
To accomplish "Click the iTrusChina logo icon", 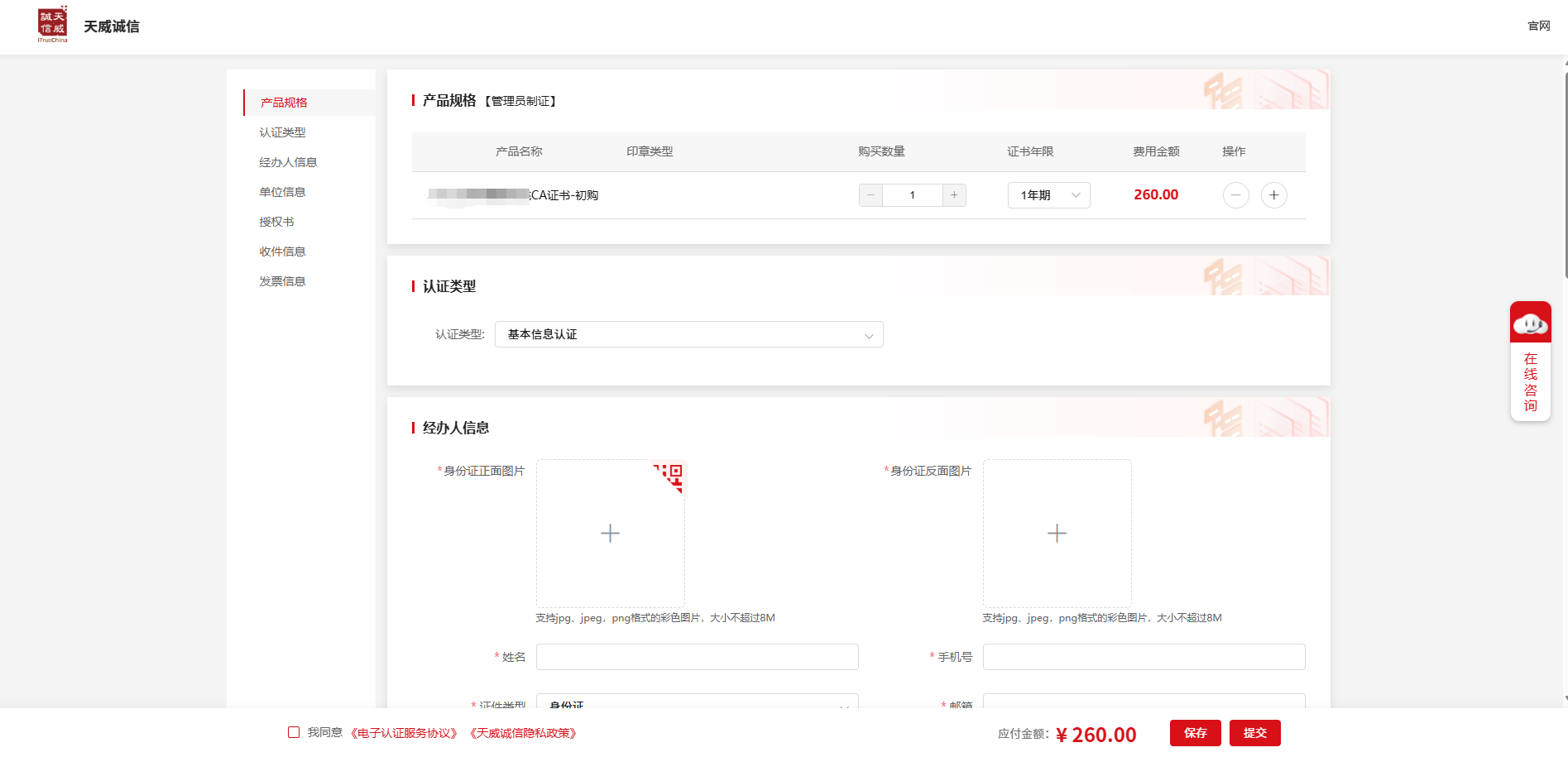I will coord(52,25).
